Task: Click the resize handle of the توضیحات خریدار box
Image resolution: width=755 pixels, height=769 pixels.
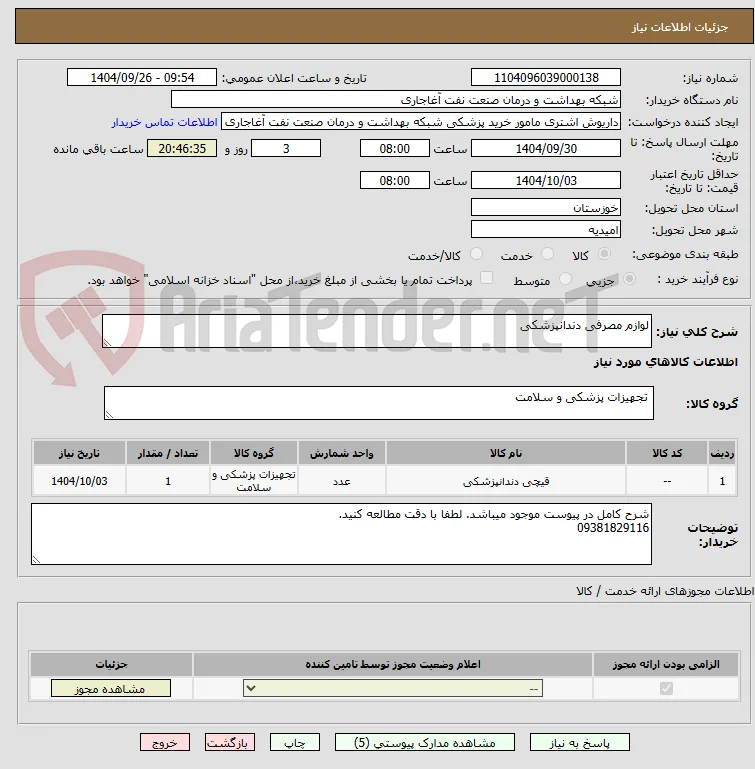Action: click(x=37, y=560)
